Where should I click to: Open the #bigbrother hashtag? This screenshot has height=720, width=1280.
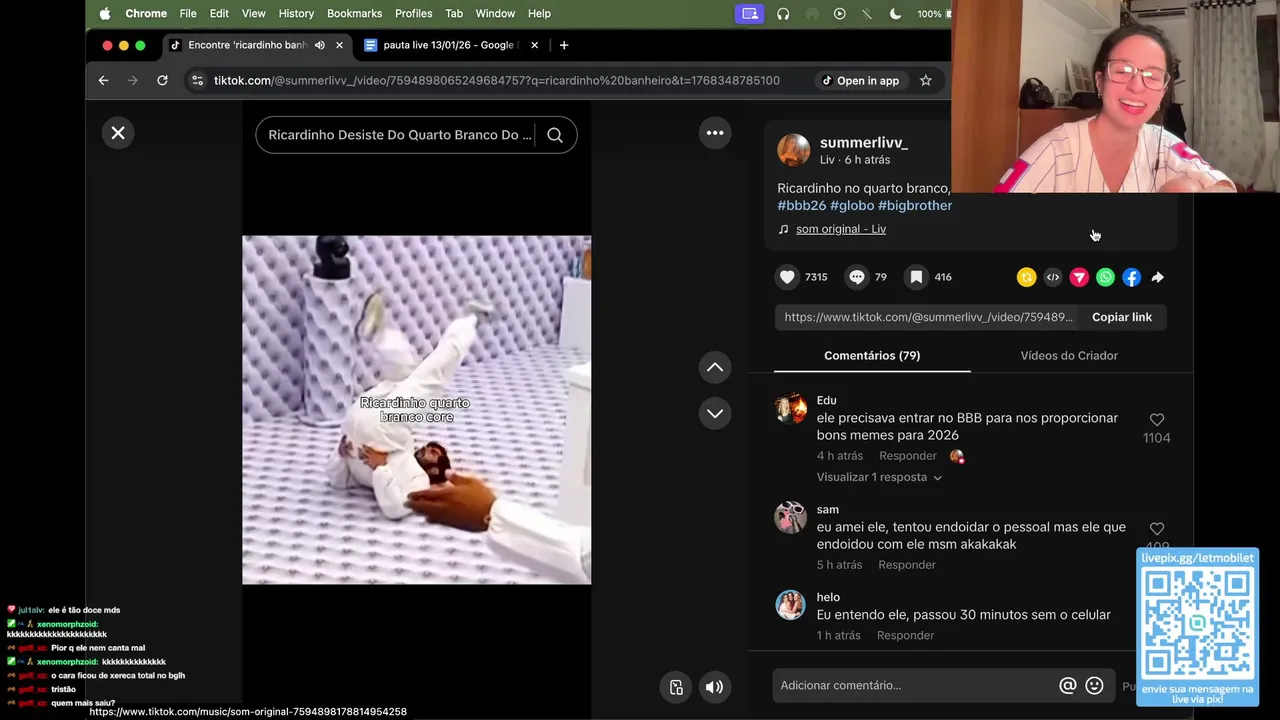[915, 205]
